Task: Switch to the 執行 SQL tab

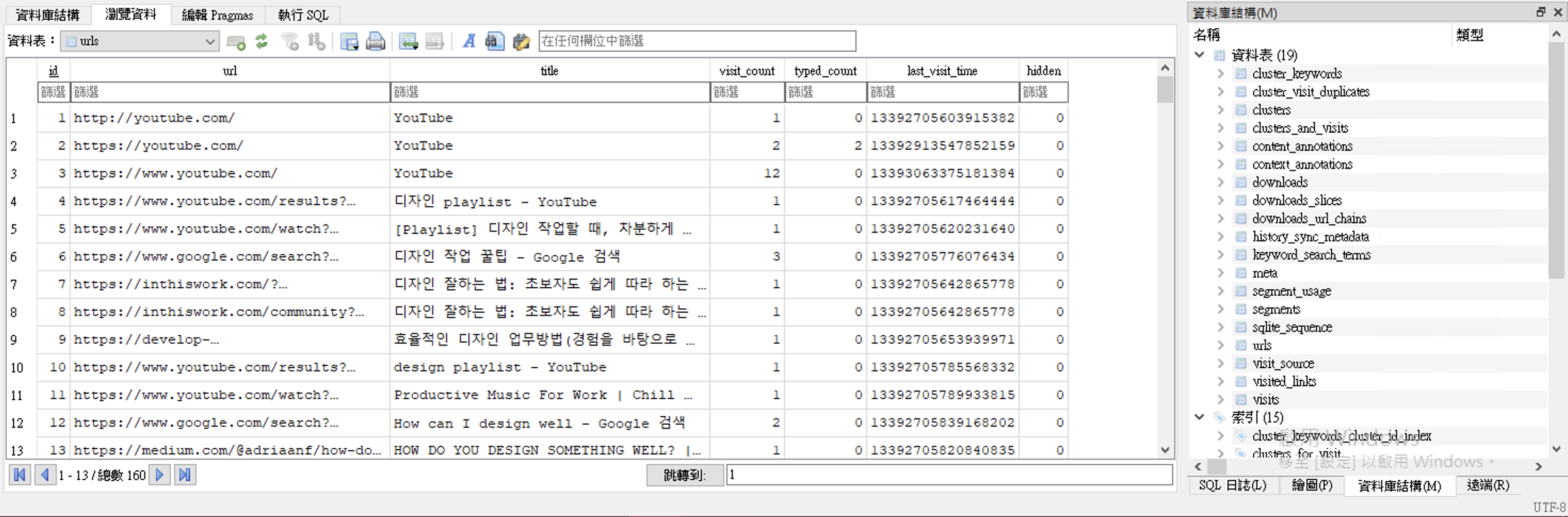Action: click(x=303, y=14)
